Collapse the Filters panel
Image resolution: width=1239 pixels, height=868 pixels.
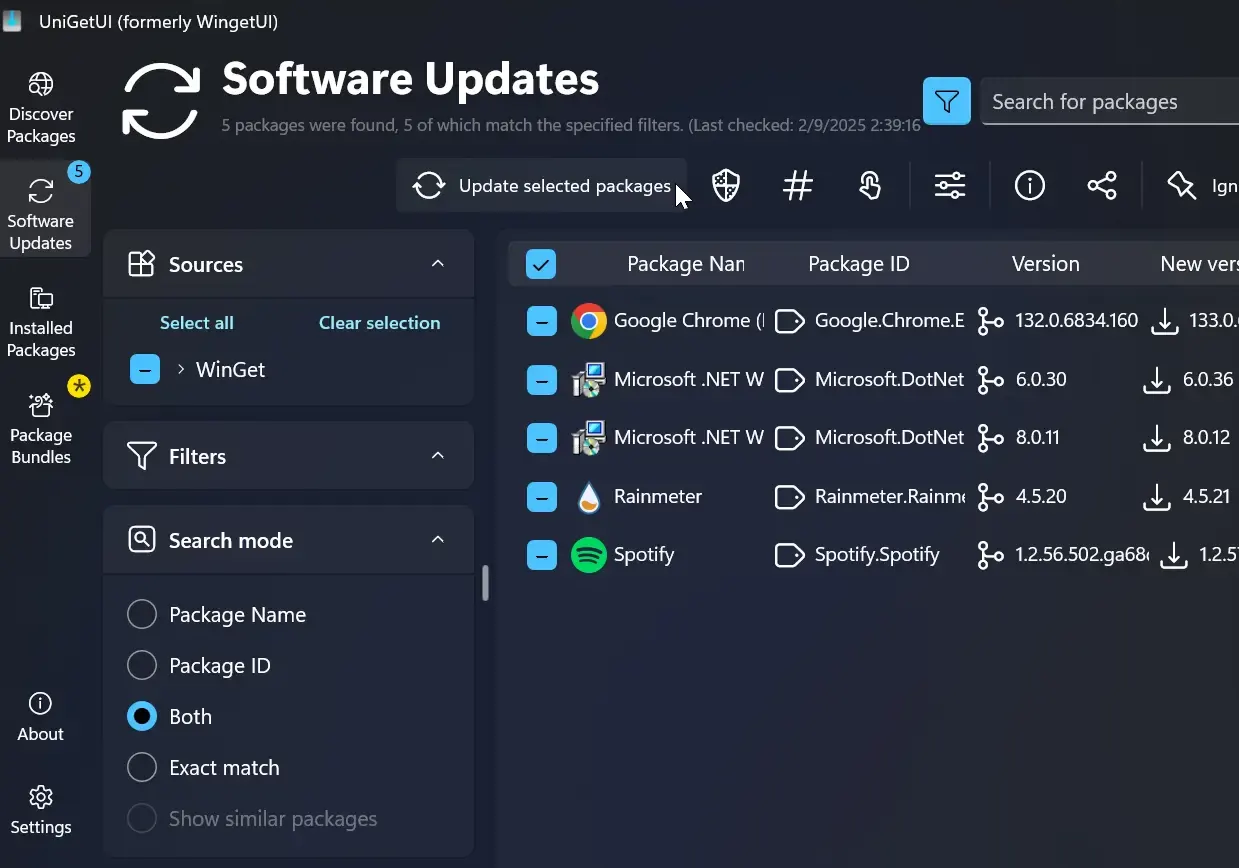pos(437,456)
